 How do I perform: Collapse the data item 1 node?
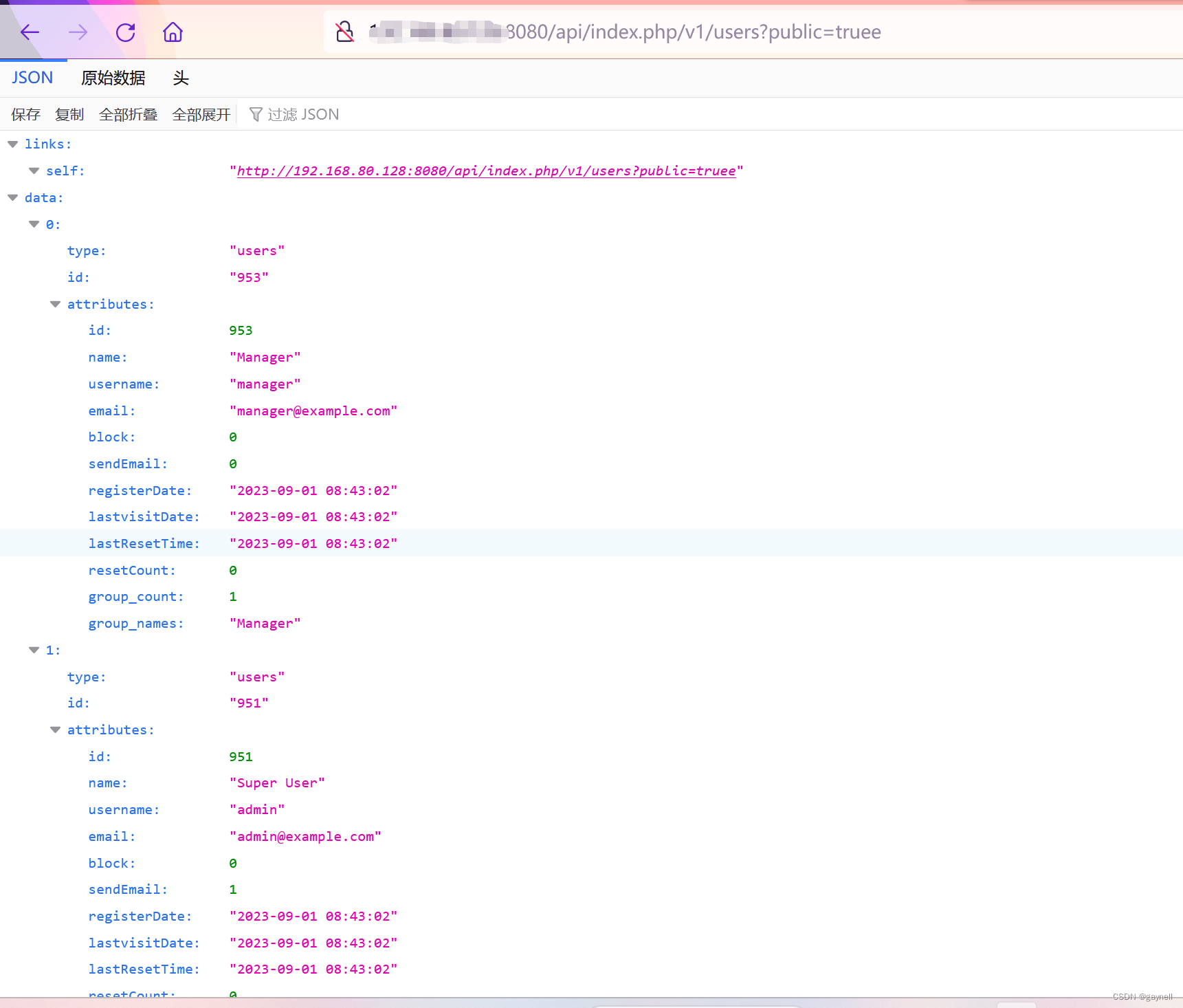pos(34,650)
